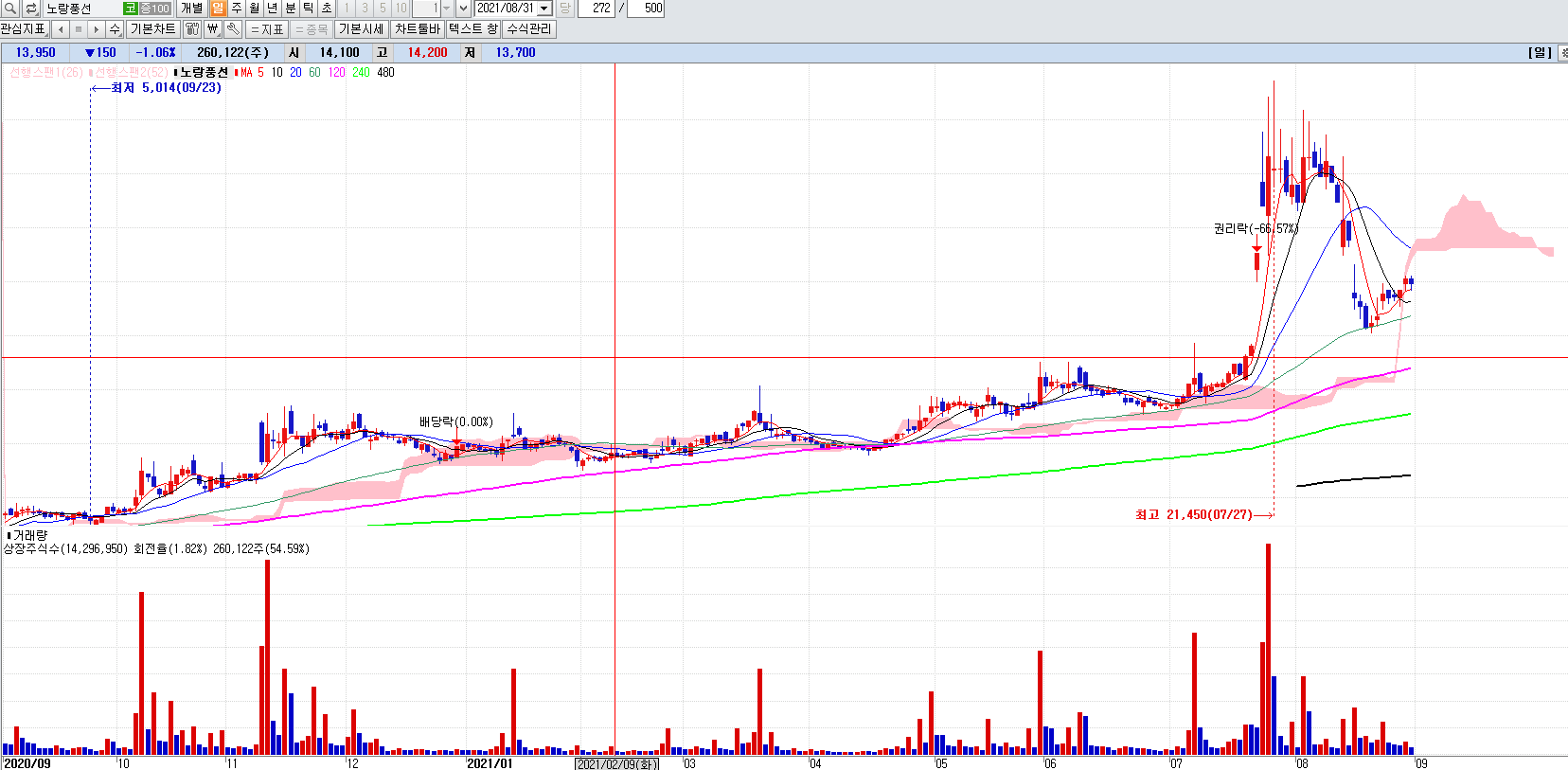Click the 권리락(-66.57%) annotation
The height and width of the screenshot is (770, 1568).
click(x=1256, y=228)
